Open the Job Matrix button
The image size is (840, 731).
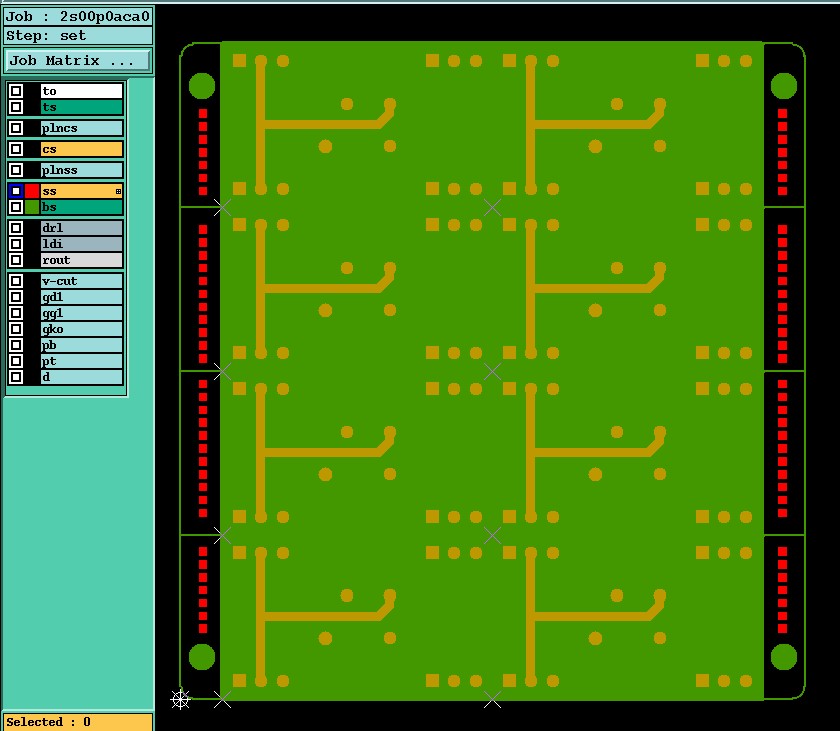click(x=78, y=61)
